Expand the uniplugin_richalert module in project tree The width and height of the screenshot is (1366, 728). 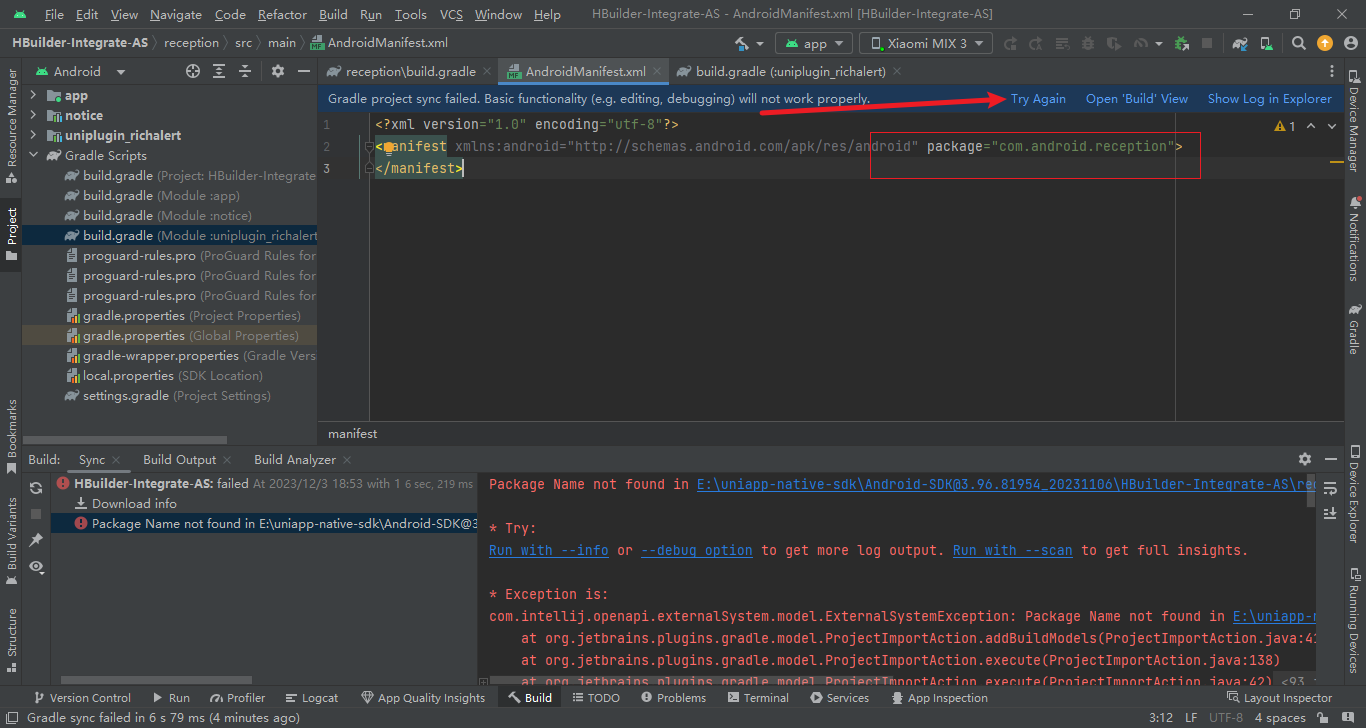(x=33, y=136)
